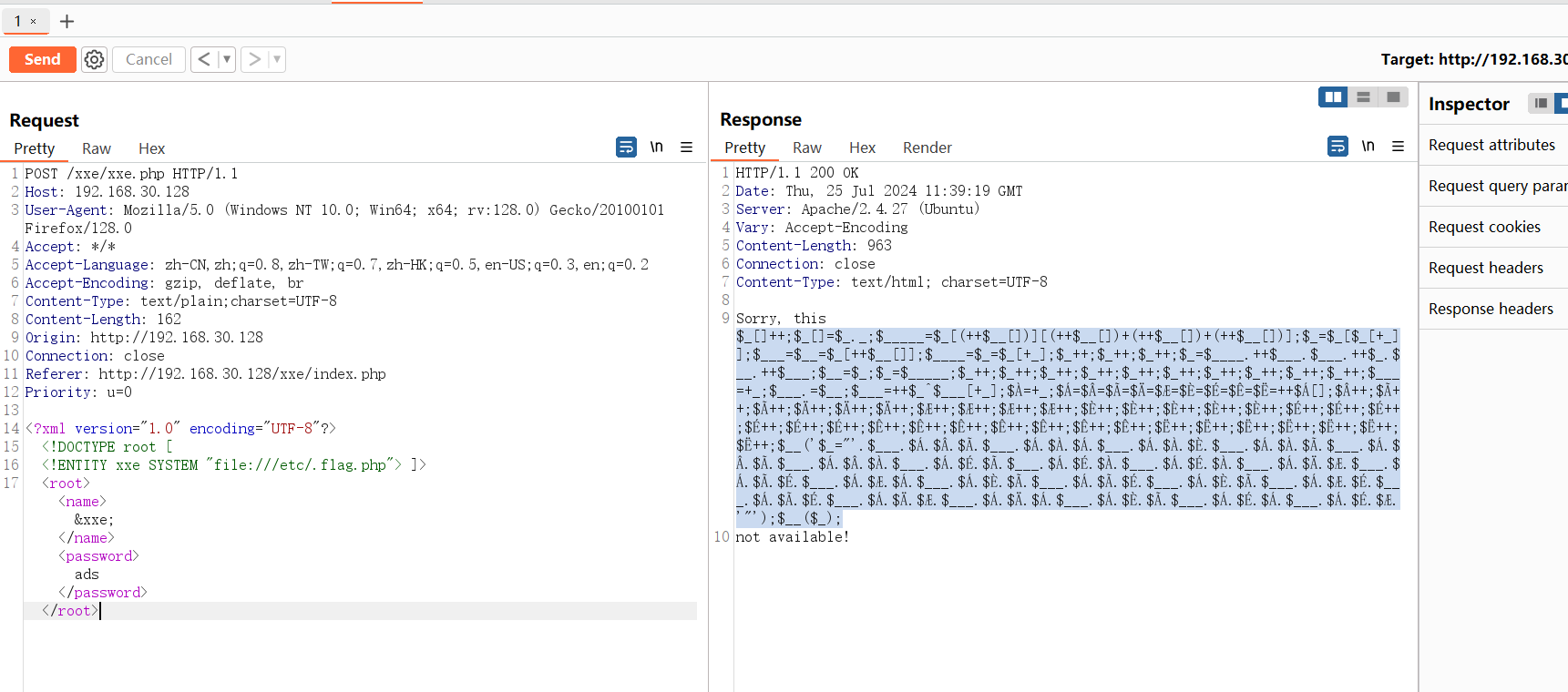1568x692 pixels.
Task: Select side-by-side layout view
Action: 1333,97
